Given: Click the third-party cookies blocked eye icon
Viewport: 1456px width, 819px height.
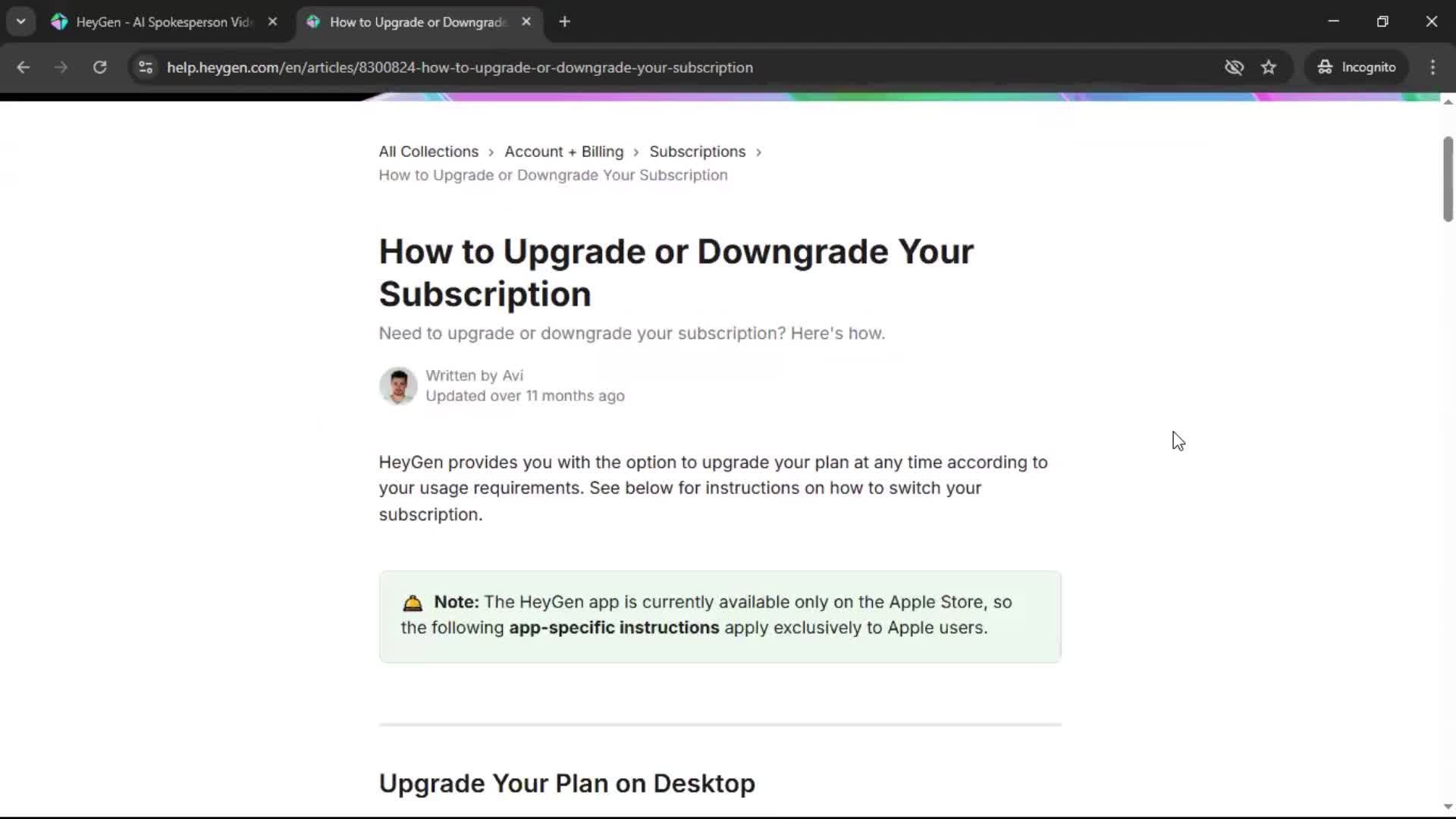Looking at the screenshot, I should [x=1234, y=67].
